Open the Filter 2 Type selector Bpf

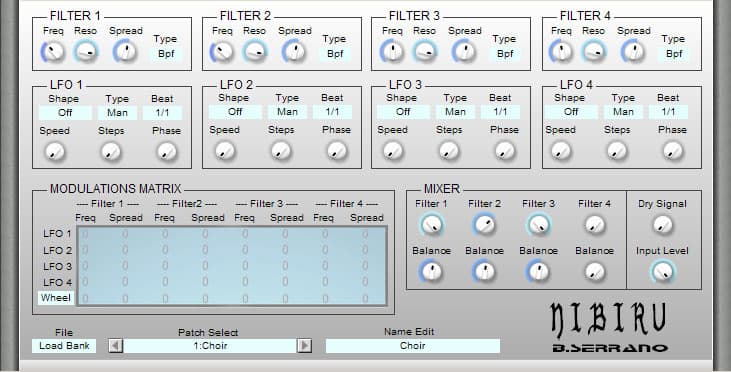tap(335, 54)
